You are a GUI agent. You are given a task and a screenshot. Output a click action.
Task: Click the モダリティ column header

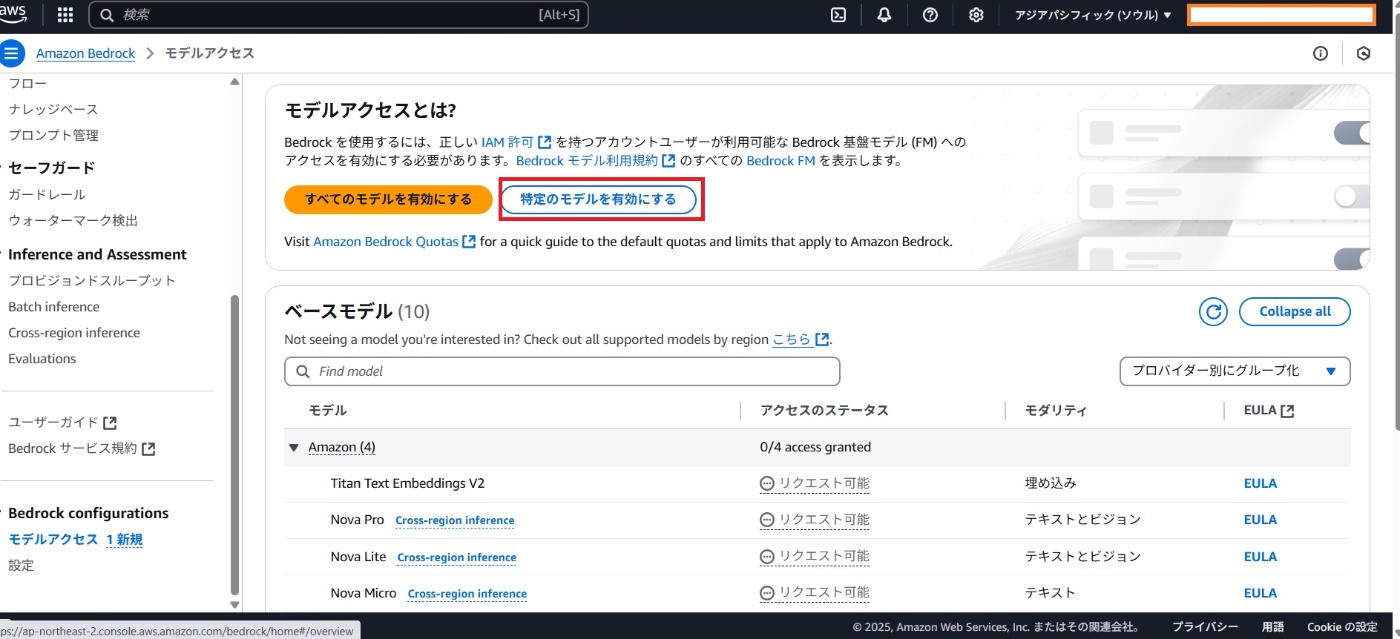click(1056, 410)
